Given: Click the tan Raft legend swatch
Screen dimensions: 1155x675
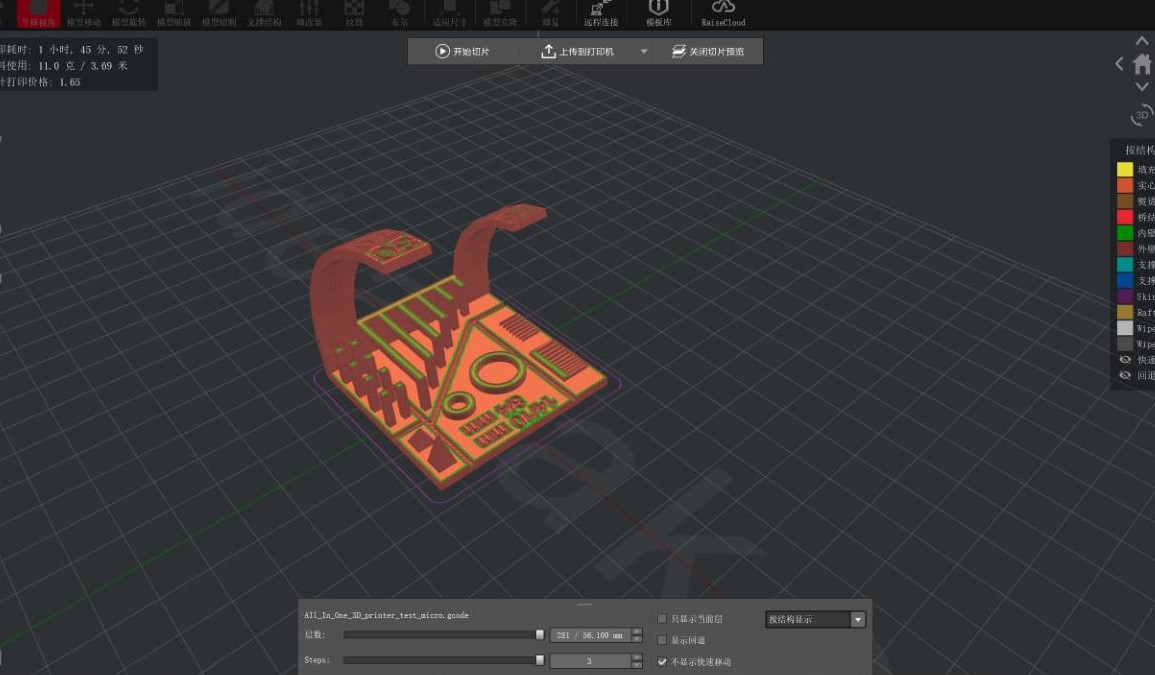Looking at the screenshot, I should point(1125,312).
